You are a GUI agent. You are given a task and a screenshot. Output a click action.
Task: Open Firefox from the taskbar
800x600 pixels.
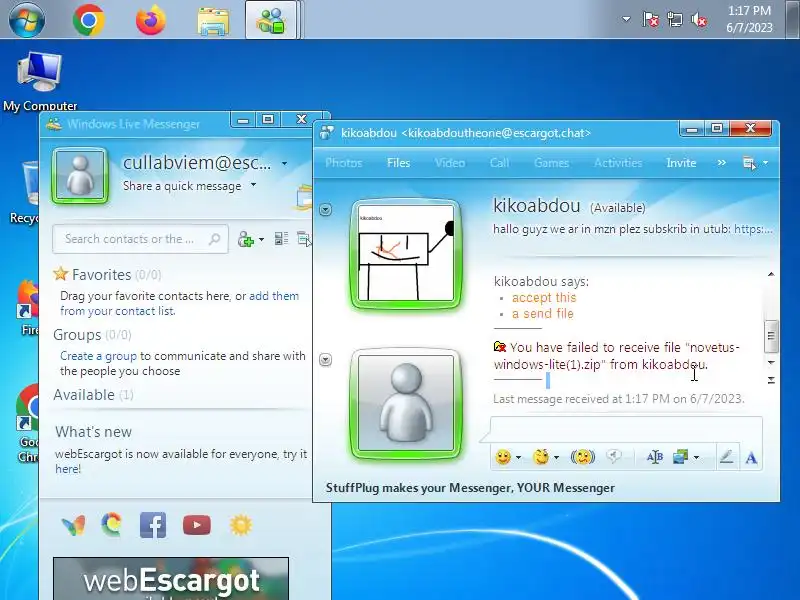pos(151,20)
